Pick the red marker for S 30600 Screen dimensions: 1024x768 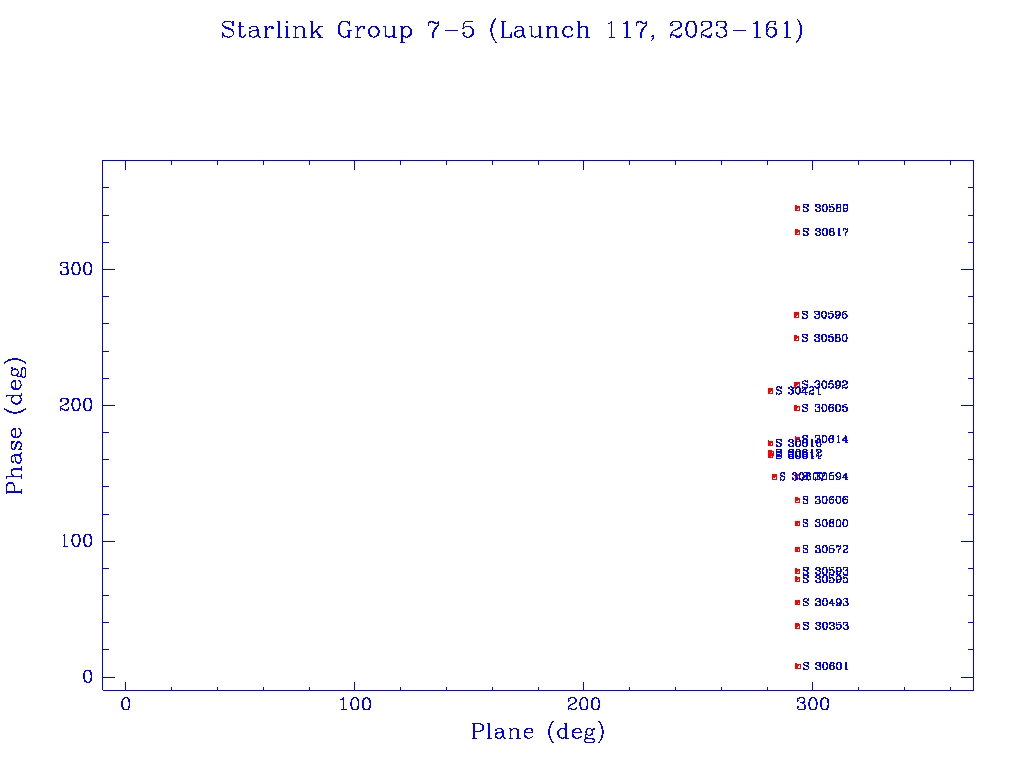coord(797,524)
